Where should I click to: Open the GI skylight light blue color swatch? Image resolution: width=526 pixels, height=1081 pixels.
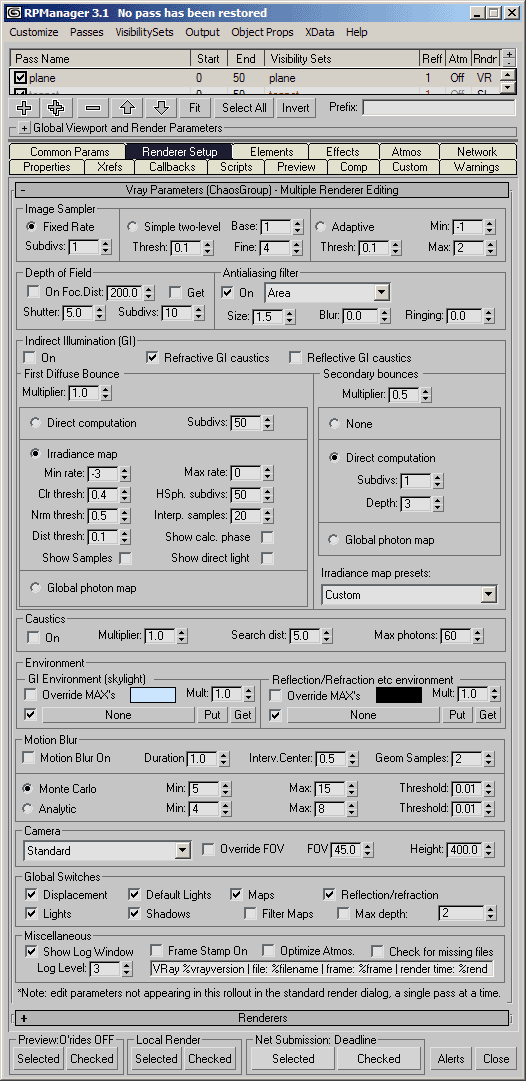[153, 695]
